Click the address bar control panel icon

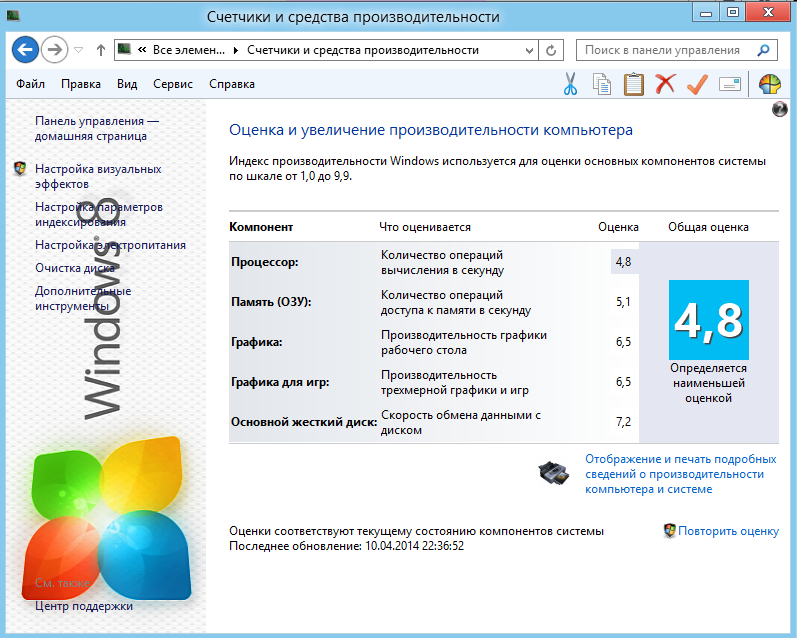(125, 49)
